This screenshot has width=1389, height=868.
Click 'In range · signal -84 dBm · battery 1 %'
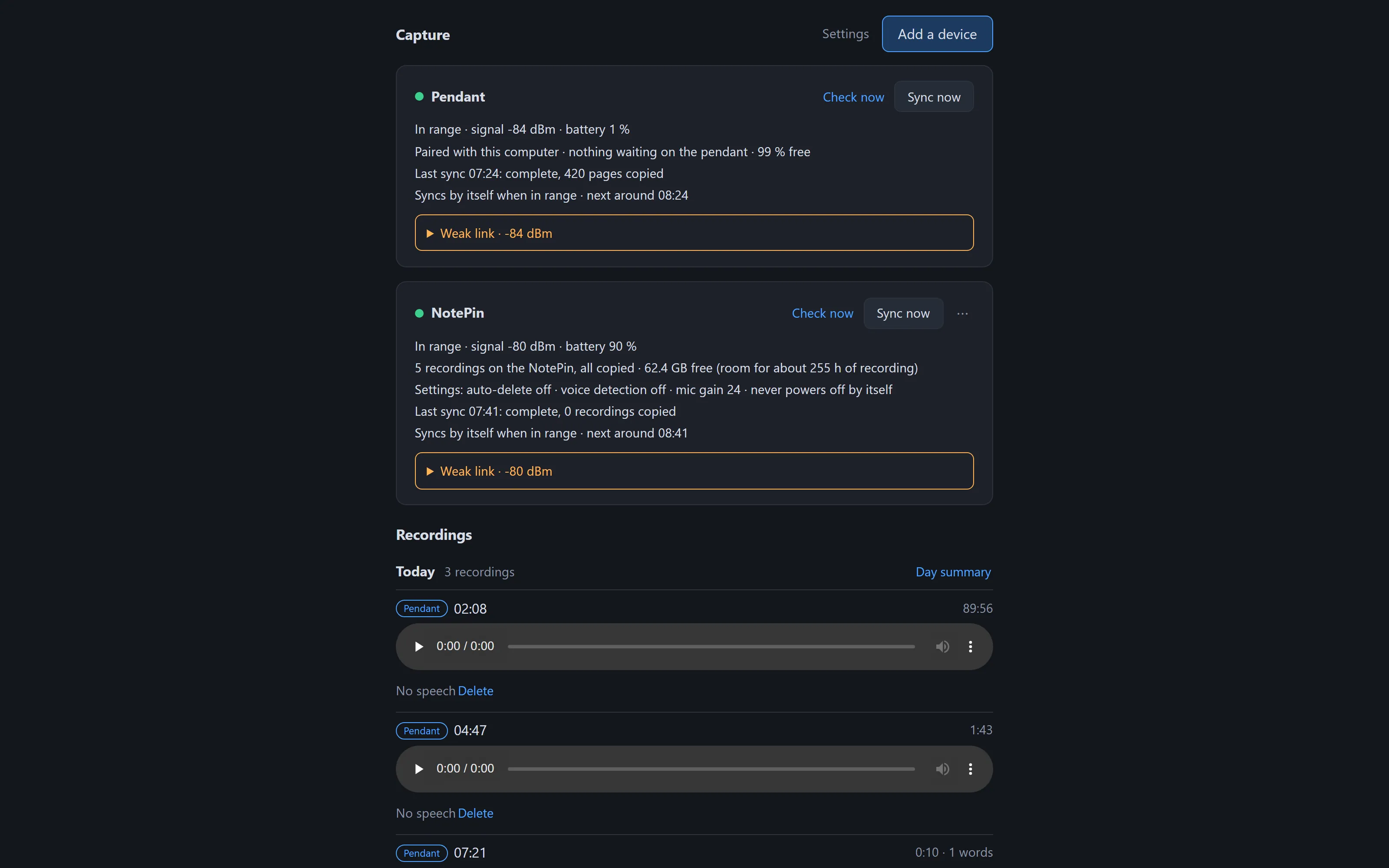click(522, 129)
